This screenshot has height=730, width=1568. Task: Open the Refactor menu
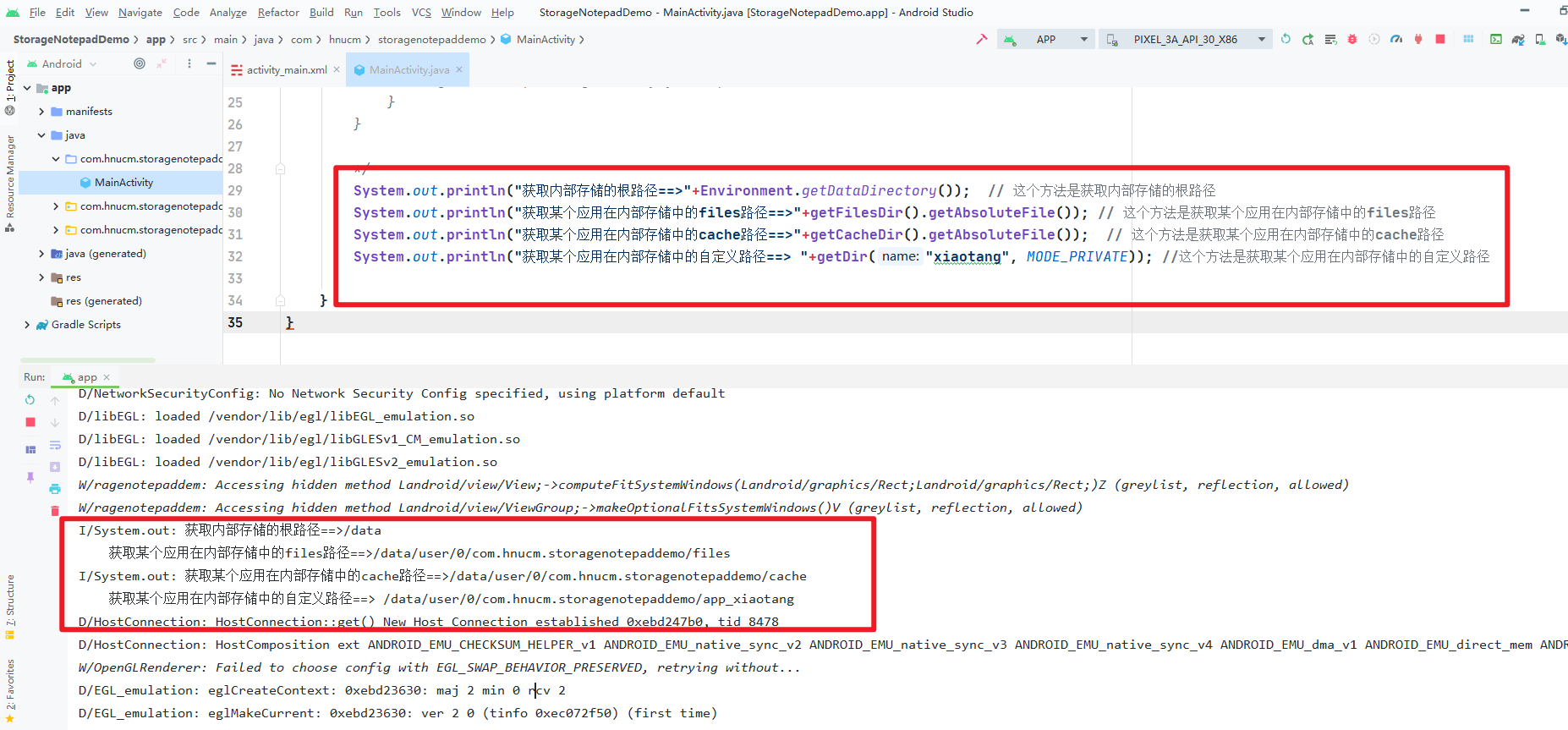coord(278,12)
